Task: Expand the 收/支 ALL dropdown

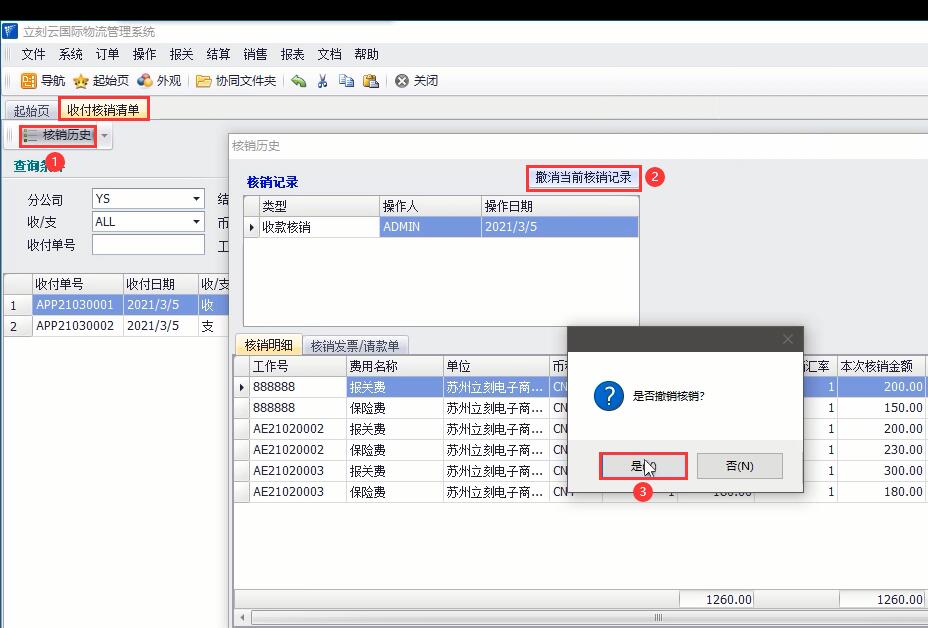Action: [196, 222]
